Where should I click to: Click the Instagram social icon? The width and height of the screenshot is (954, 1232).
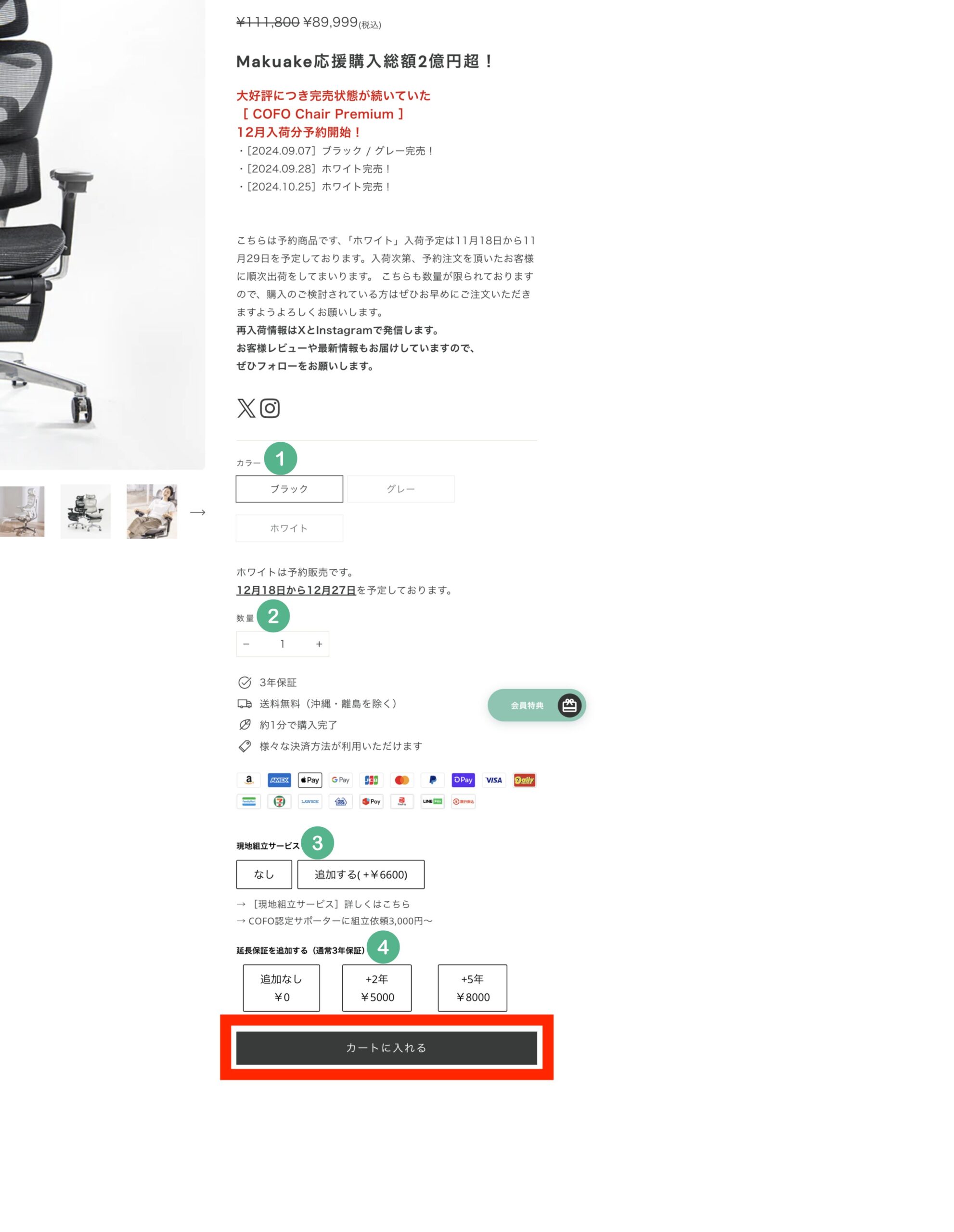[x=270, y=408]
